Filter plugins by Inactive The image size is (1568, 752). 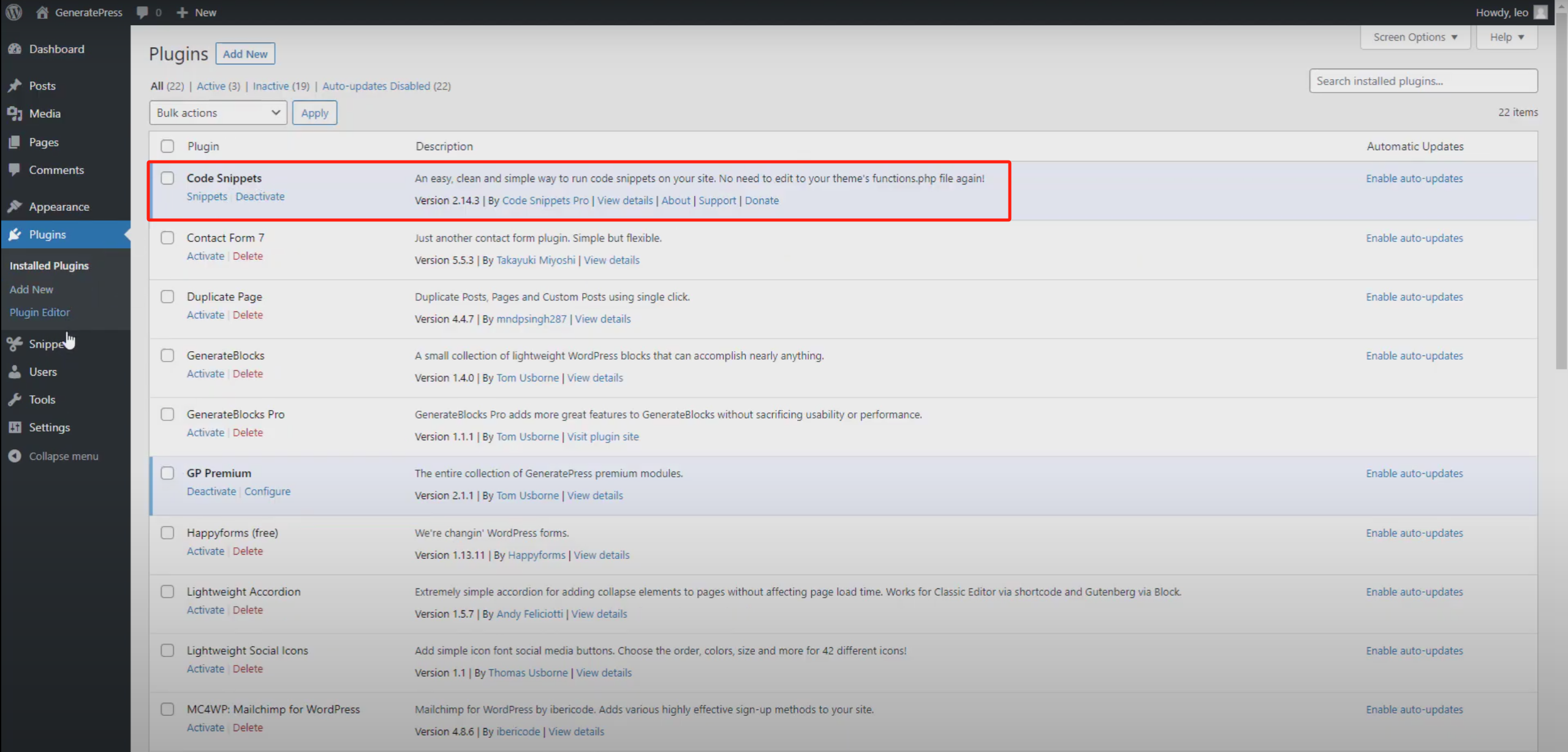[x=270, y=86]
